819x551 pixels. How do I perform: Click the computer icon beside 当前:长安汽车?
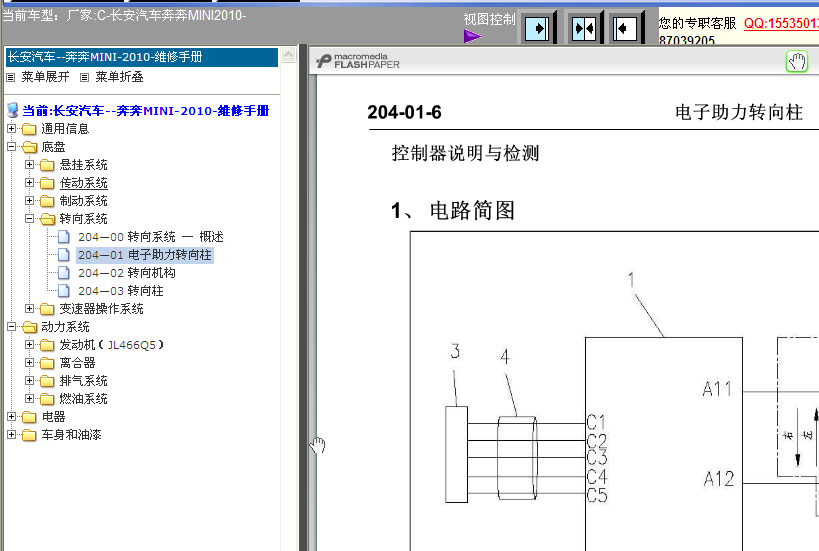[x=13, y=110]
